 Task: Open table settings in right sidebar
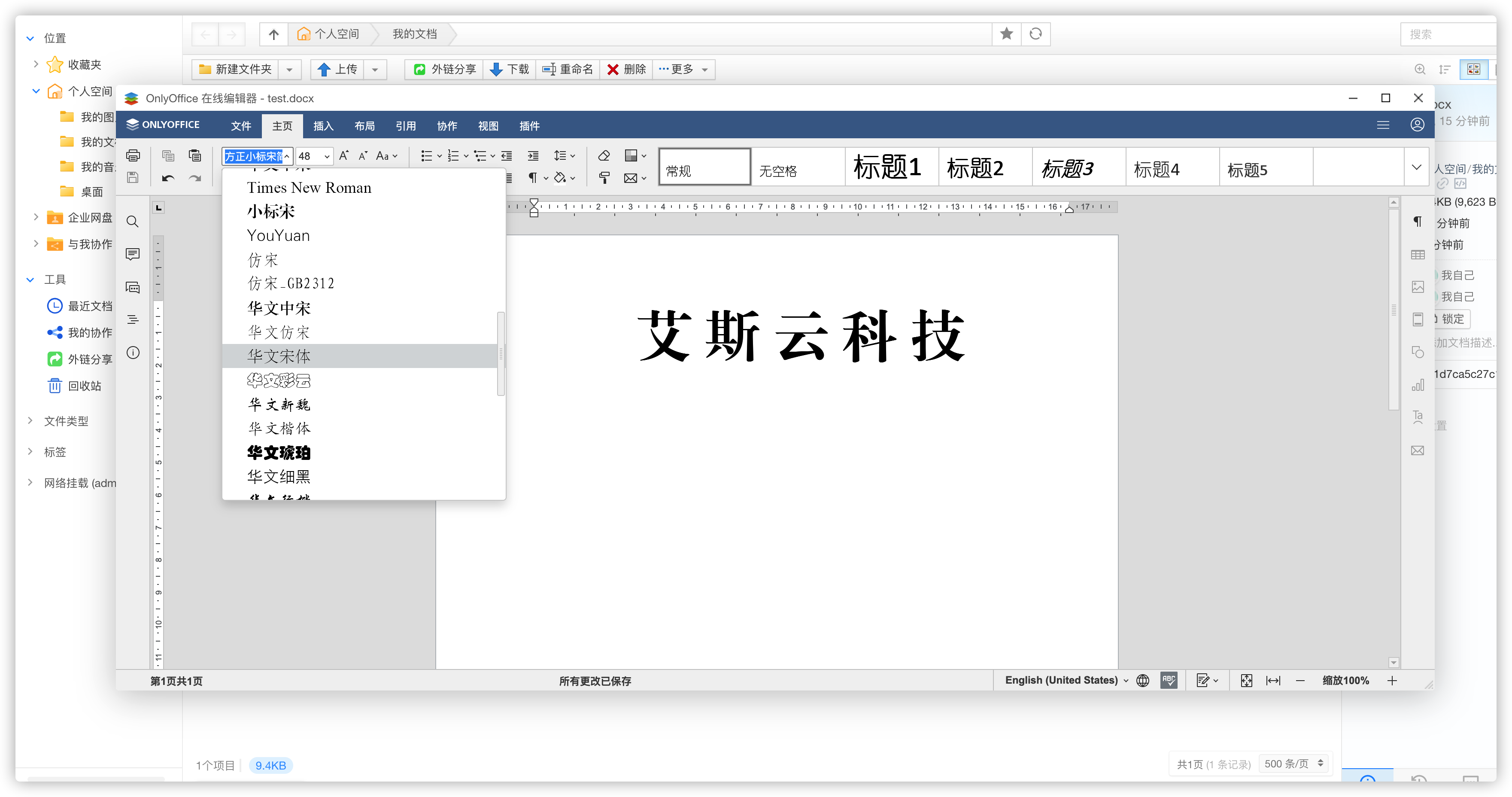pos(1418,254)
